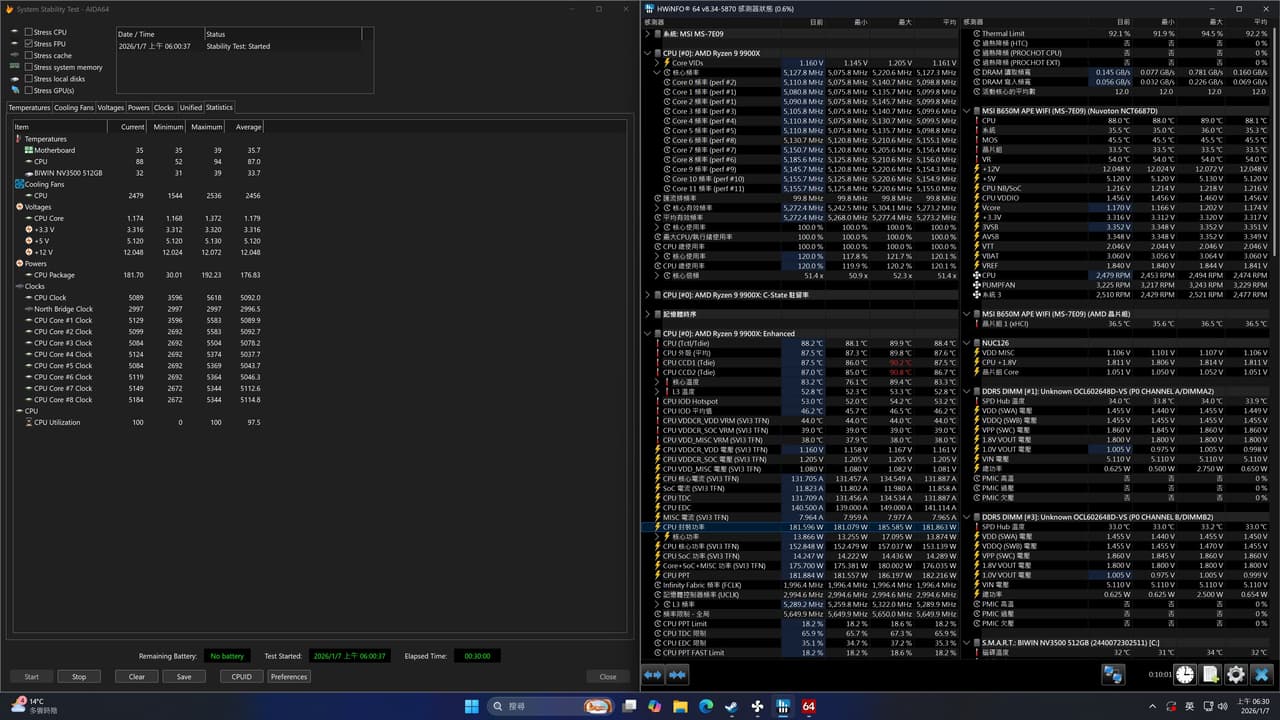Select the BIWIN NV3500 512GB temperature row
This screenshot has width=1280, height=720.
pos(140,173)
